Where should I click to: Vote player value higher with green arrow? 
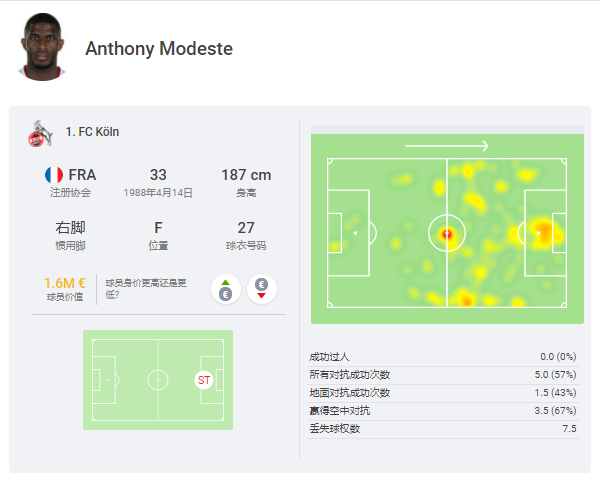226,289
